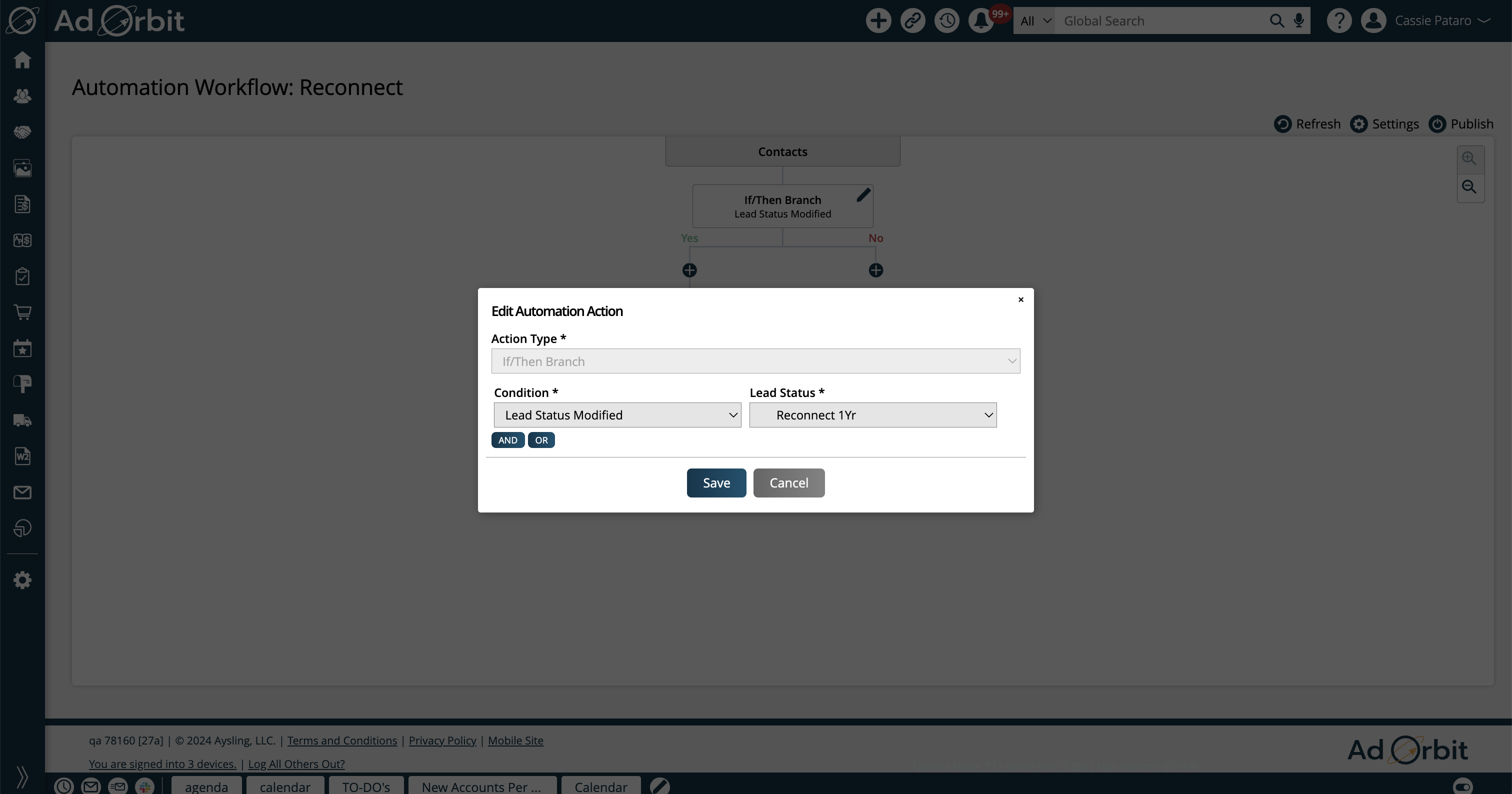Toggle the switch in the bottom right corner
Image resolution: width=1512 pixels, height=794 pixels.
tap(1462, 786)
